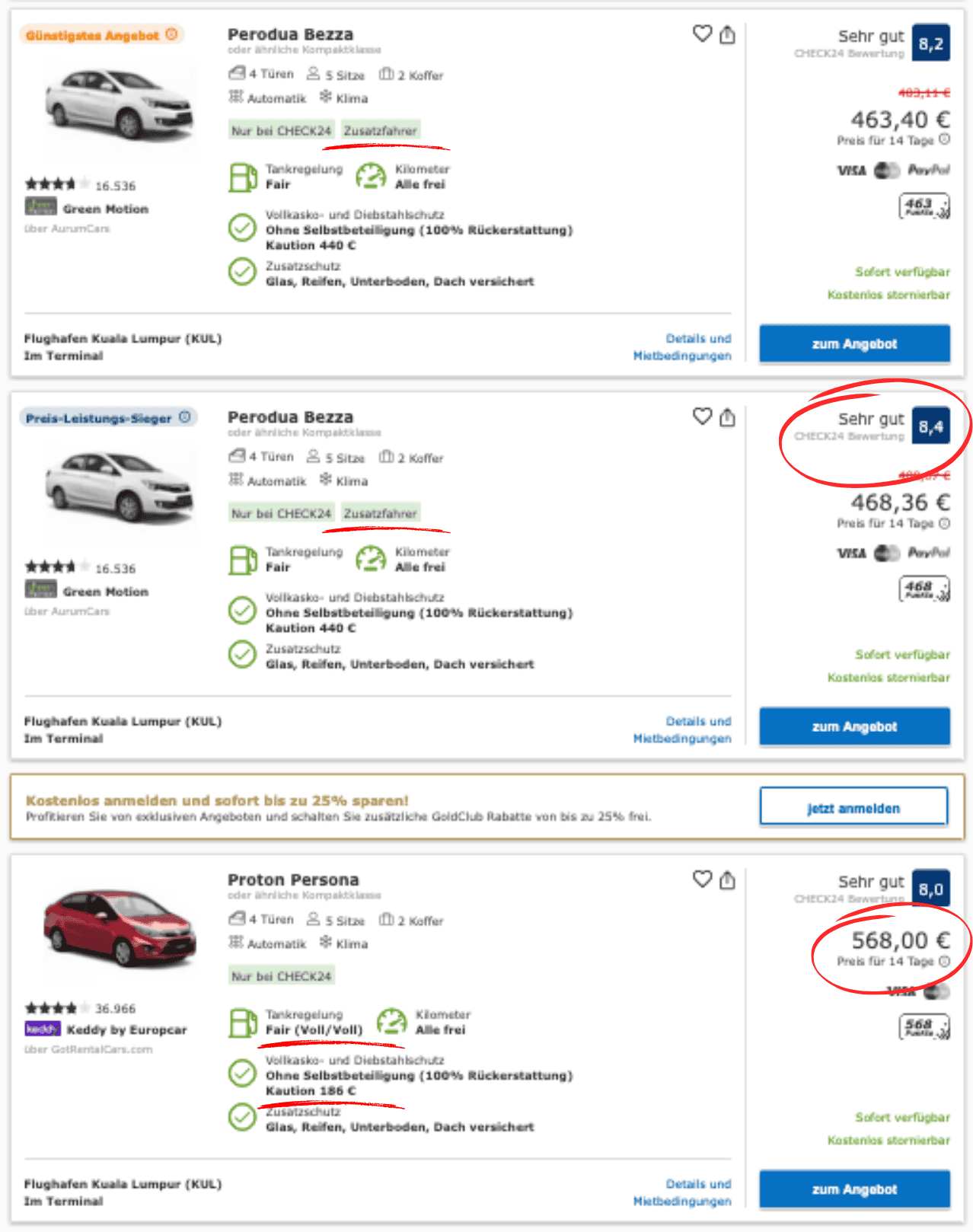Click the green checkmark beside Vollkasko protection
Screen dimensions: 973x1232
coord(242,228)
